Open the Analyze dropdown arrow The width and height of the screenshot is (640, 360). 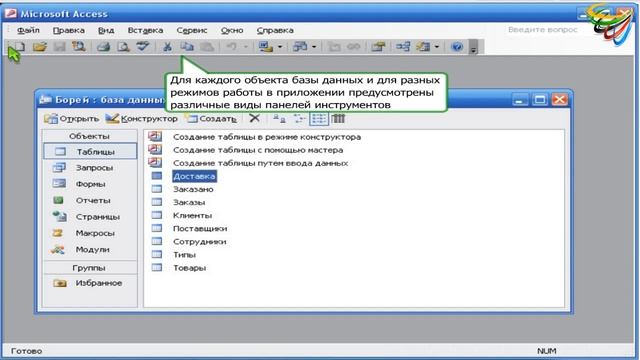[x=314, y=47]
